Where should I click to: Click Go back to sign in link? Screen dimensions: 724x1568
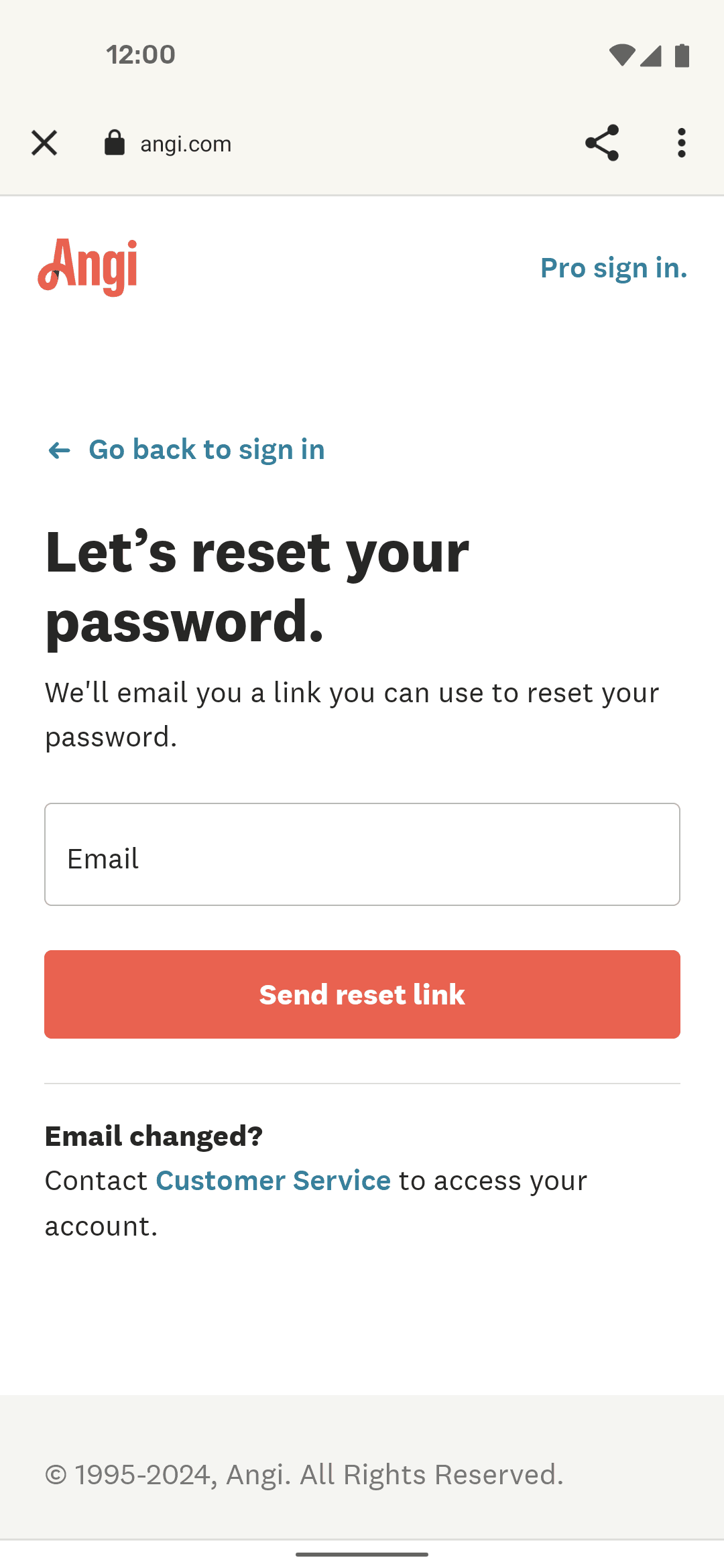click(206, 450)
